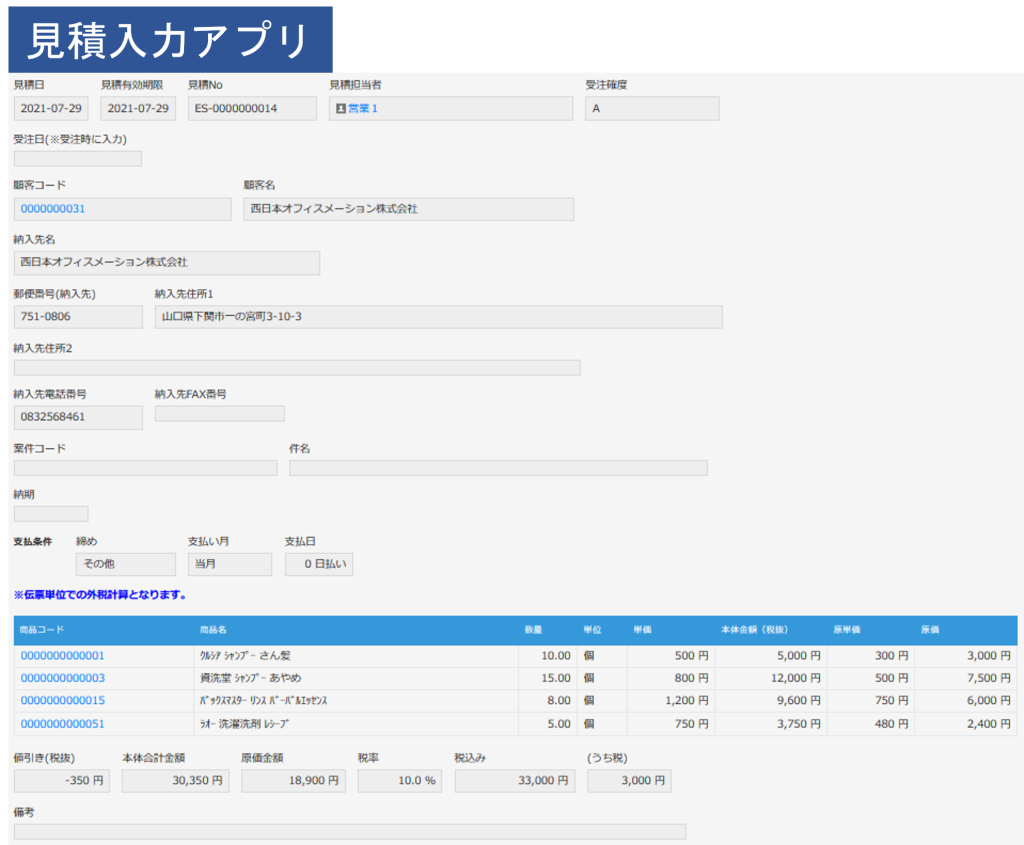Click the empty 案件コード field

point(146,468)
